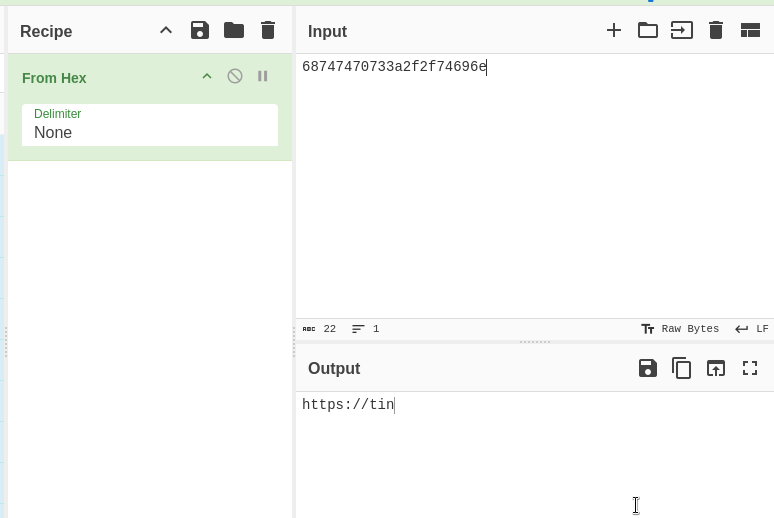Open folder as input
774x518 pixels.
pyautogui.click(x=648, y=31)
